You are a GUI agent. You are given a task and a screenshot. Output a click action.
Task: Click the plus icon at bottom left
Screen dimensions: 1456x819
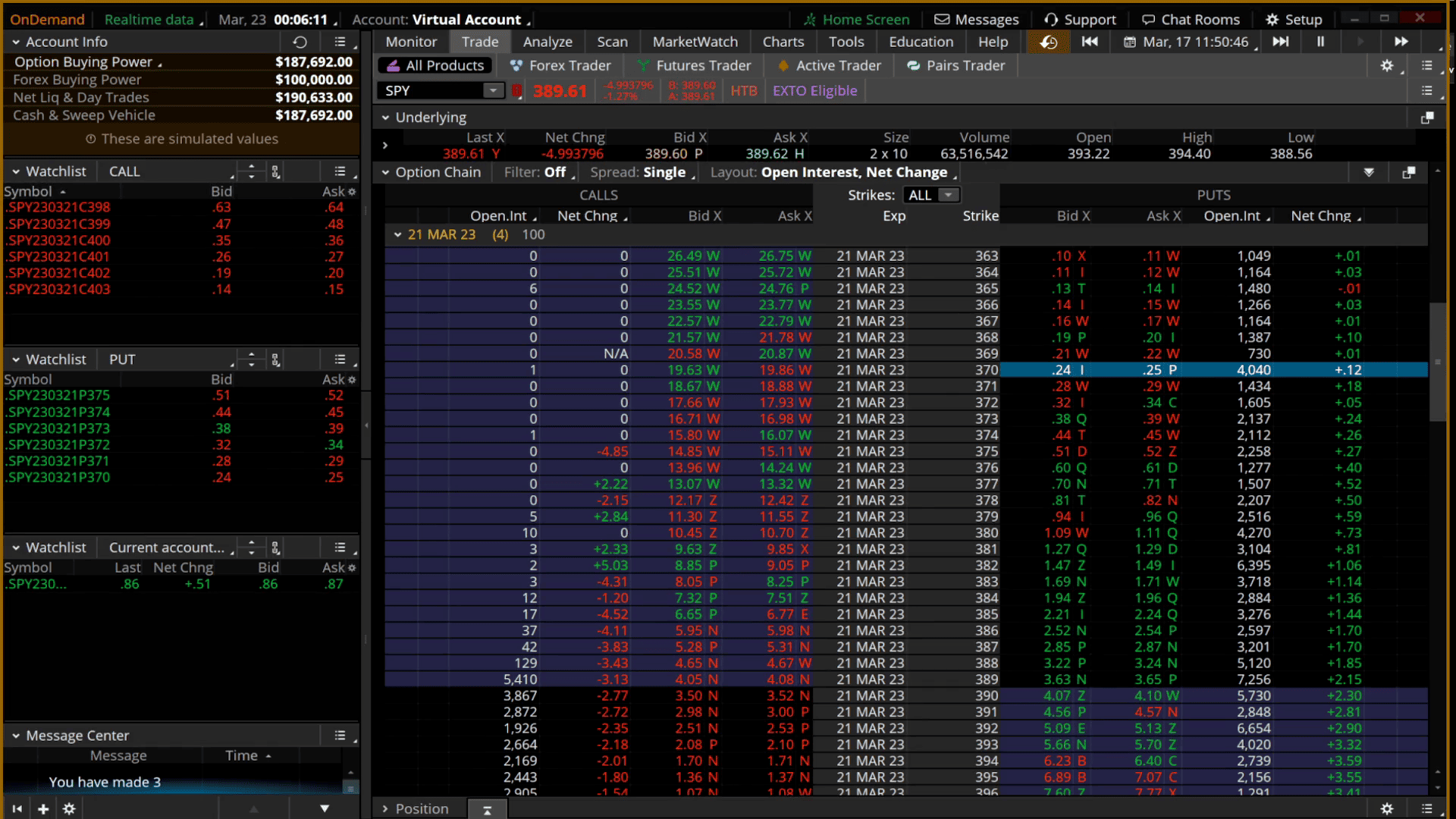click(x=43, y=808)
